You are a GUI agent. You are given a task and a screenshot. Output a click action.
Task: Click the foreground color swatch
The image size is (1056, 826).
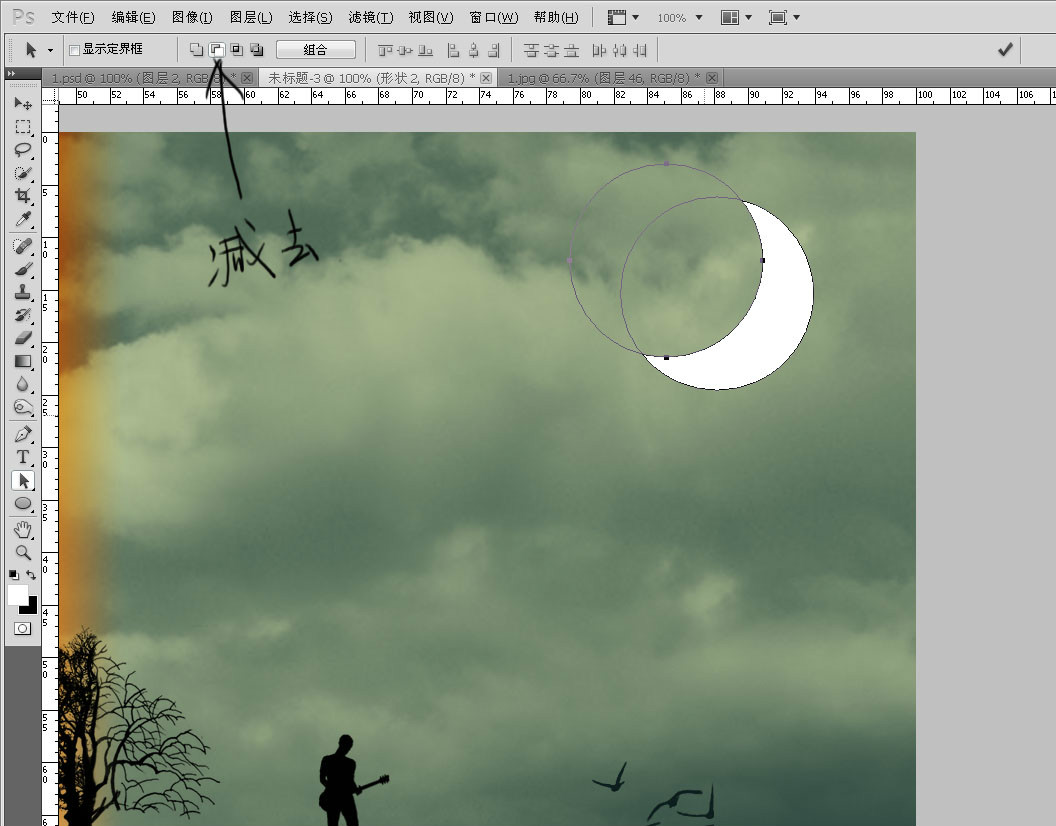(17, 594)
